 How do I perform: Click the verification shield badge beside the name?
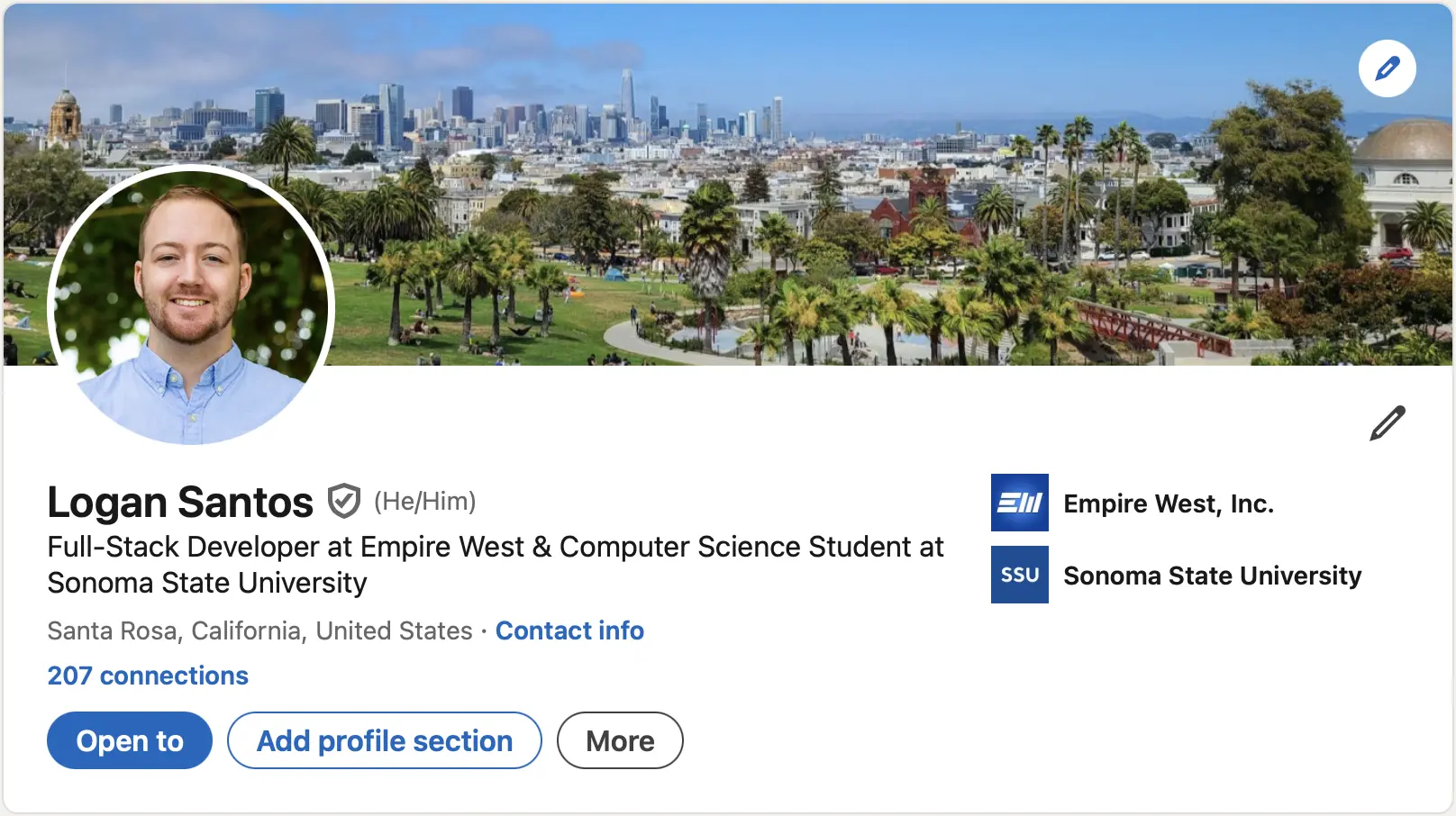click(x=343, y=501)
